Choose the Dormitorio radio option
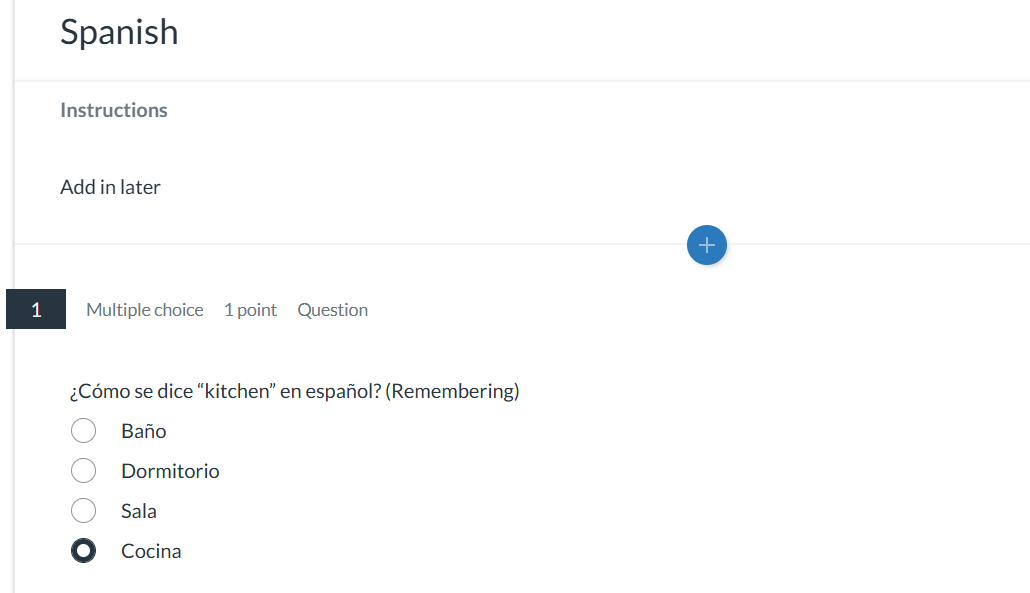This screenshot has height=593, width=1030. pyautogui.click(x=83, y=471)
